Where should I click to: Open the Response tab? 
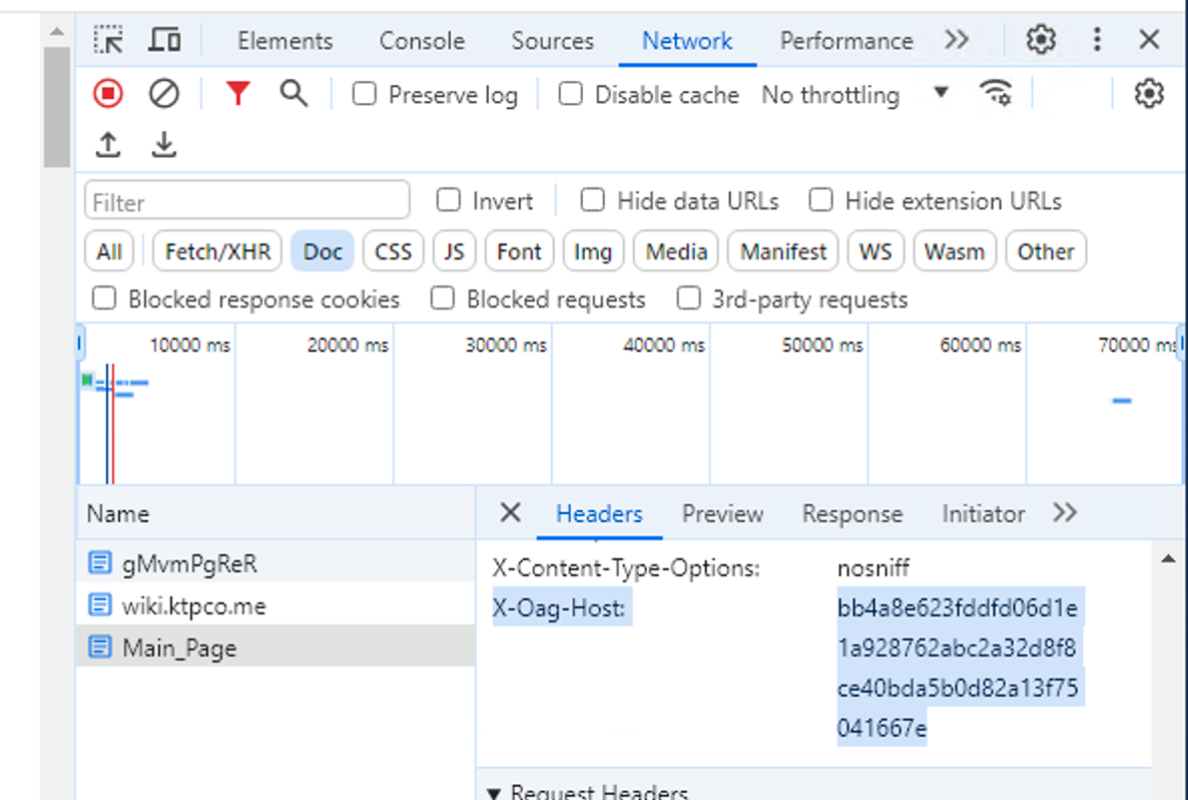point(852,514)
